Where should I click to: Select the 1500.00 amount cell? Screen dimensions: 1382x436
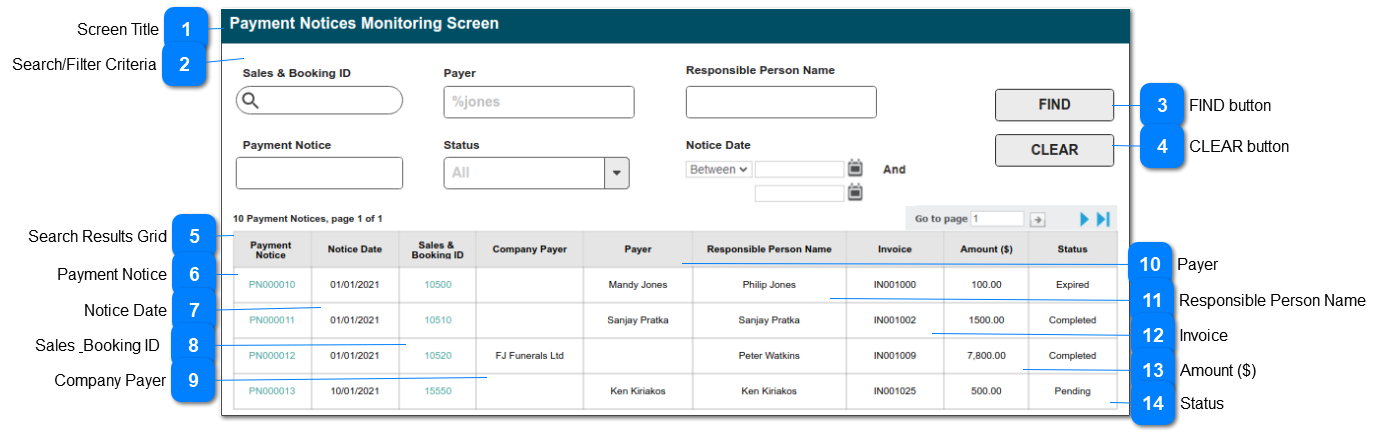[x=986, y=320]
